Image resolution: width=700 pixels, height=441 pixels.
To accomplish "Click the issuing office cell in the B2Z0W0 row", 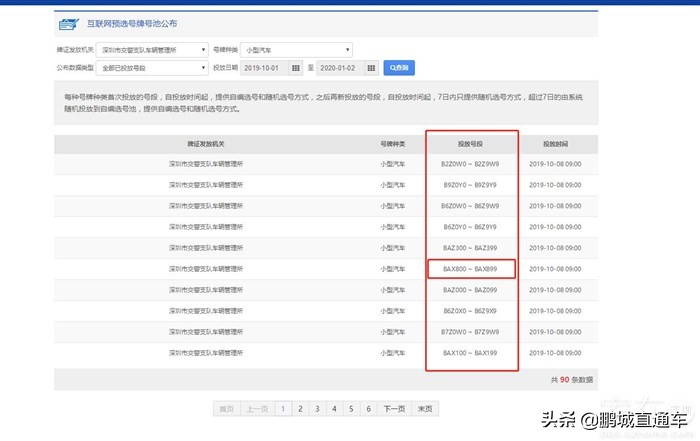I will 206,164.
